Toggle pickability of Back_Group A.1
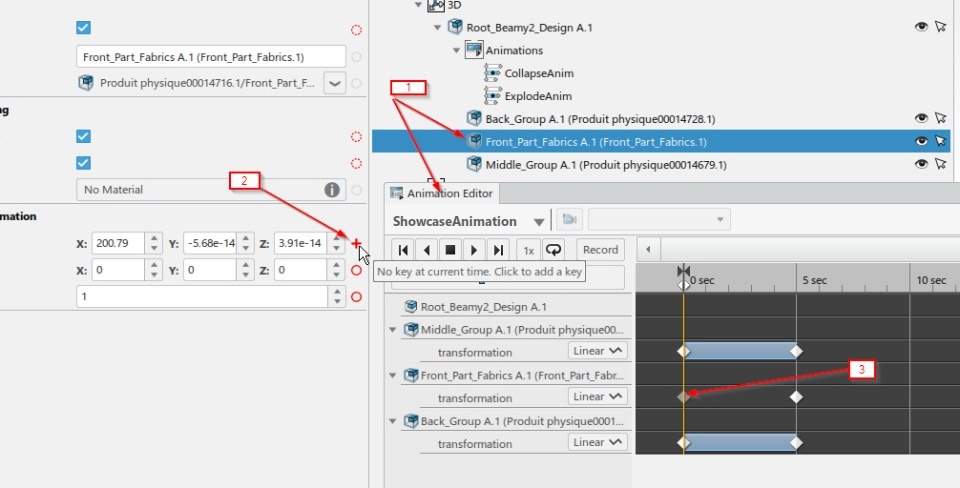The width and height of the screenshot is (960, 488). tap(941, 119)
